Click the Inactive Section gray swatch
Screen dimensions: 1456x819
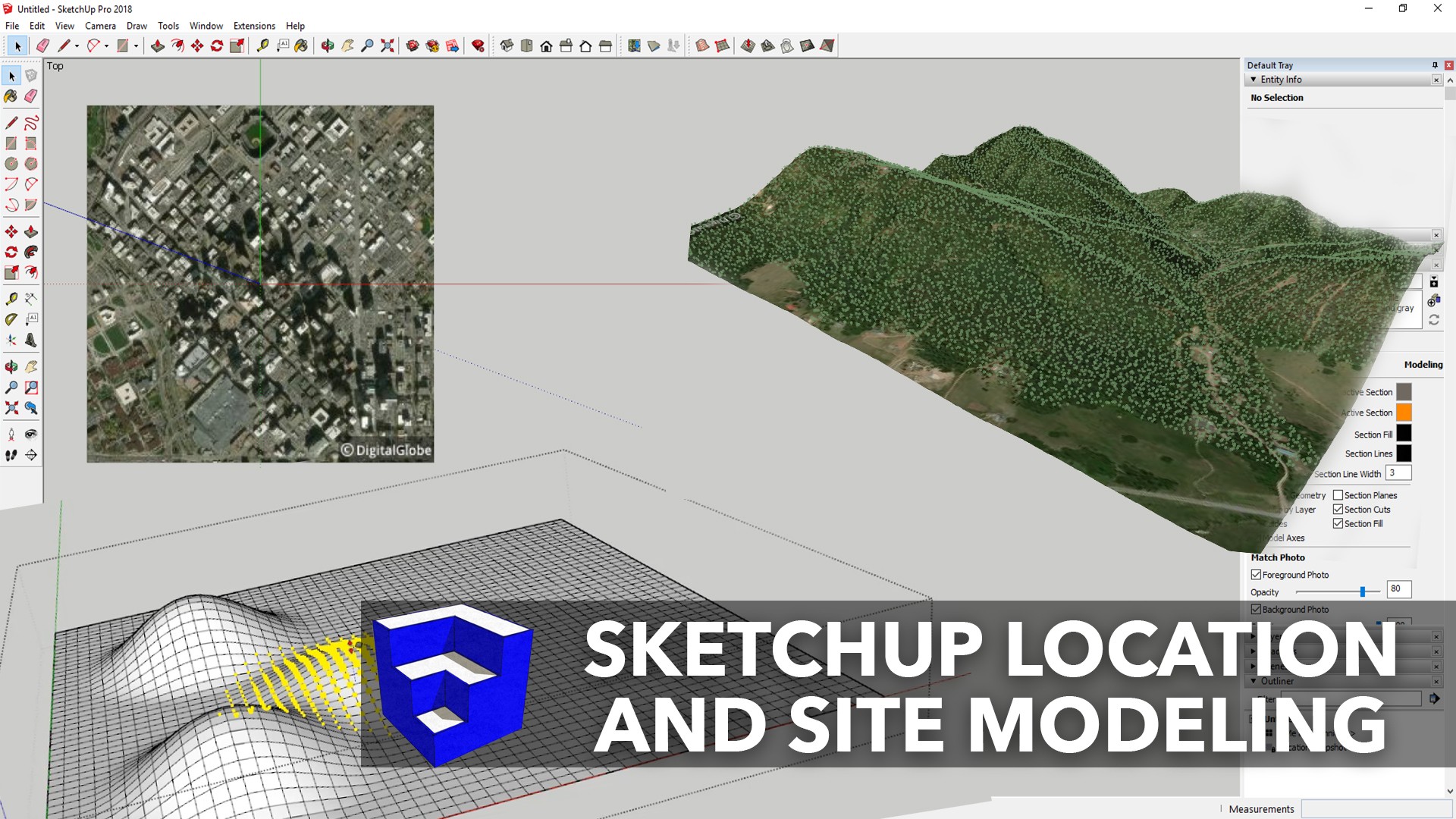tap(1404, 392)
